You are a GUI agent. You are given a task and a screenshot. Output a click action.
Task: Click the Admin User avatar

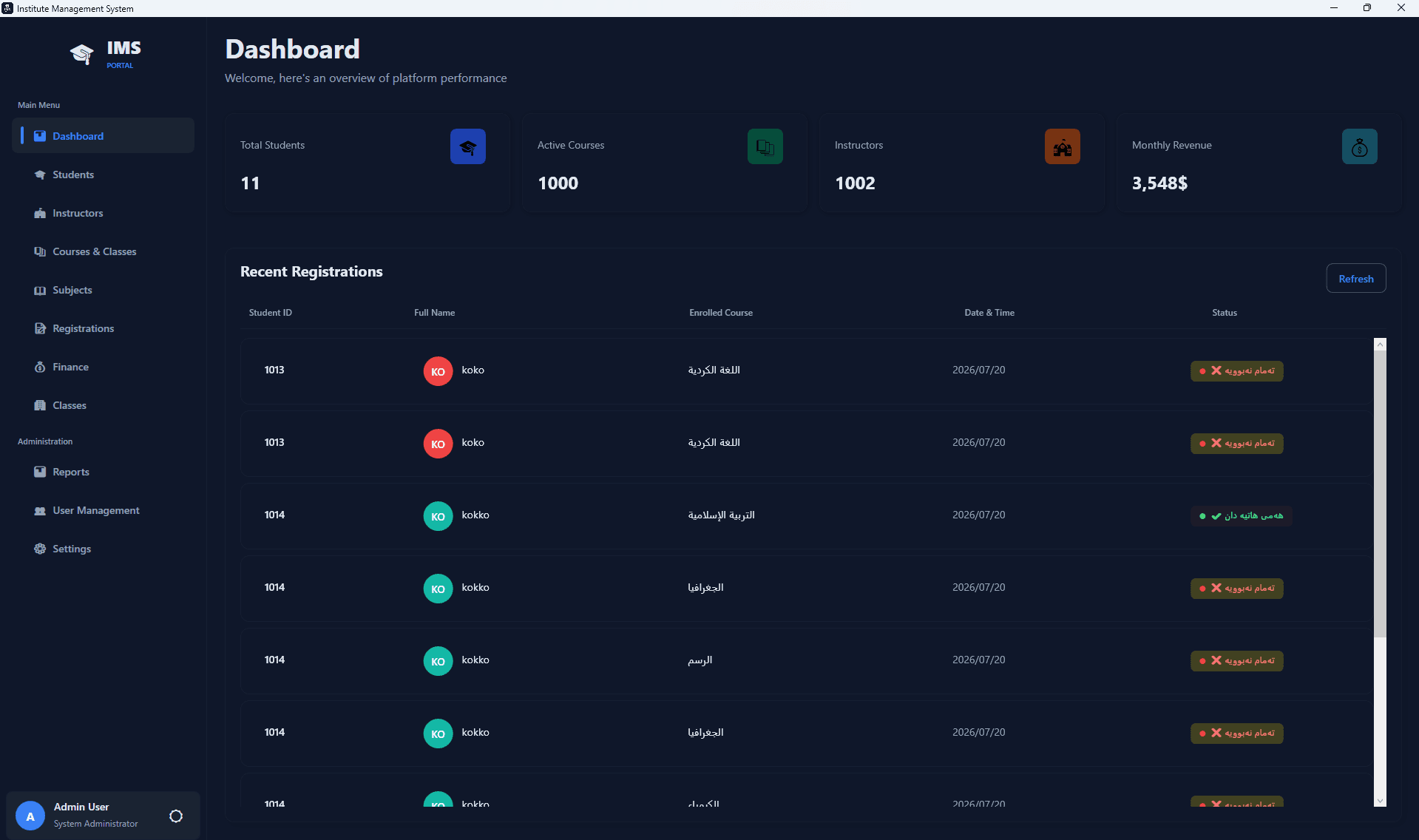(x=30, y=816)
